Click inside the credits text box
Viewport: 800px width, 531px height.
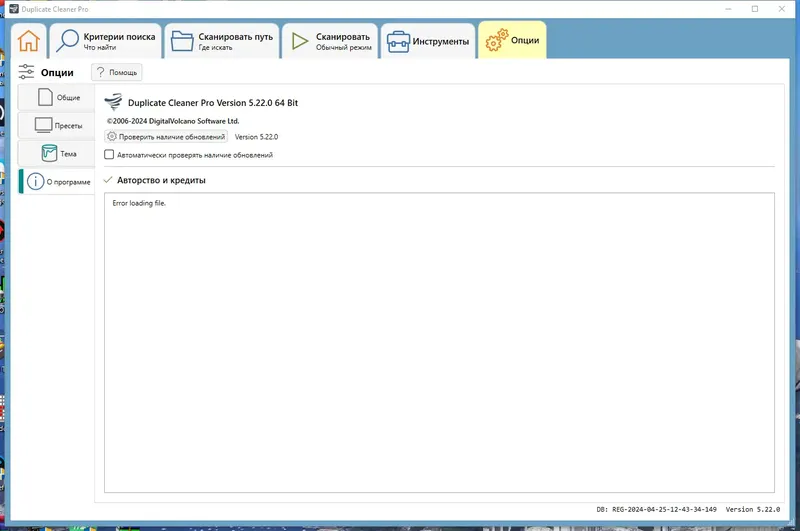439,342
